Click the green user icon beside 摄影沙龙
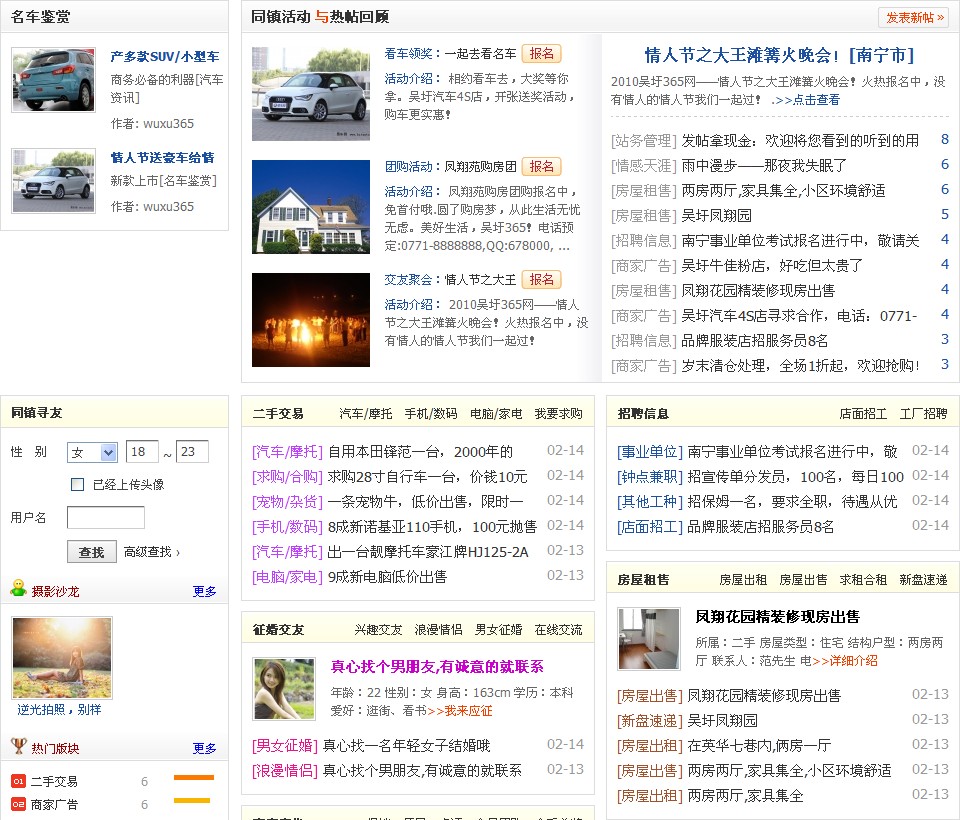The width and height of the screenshot is (960, 820). pos(18,588)
